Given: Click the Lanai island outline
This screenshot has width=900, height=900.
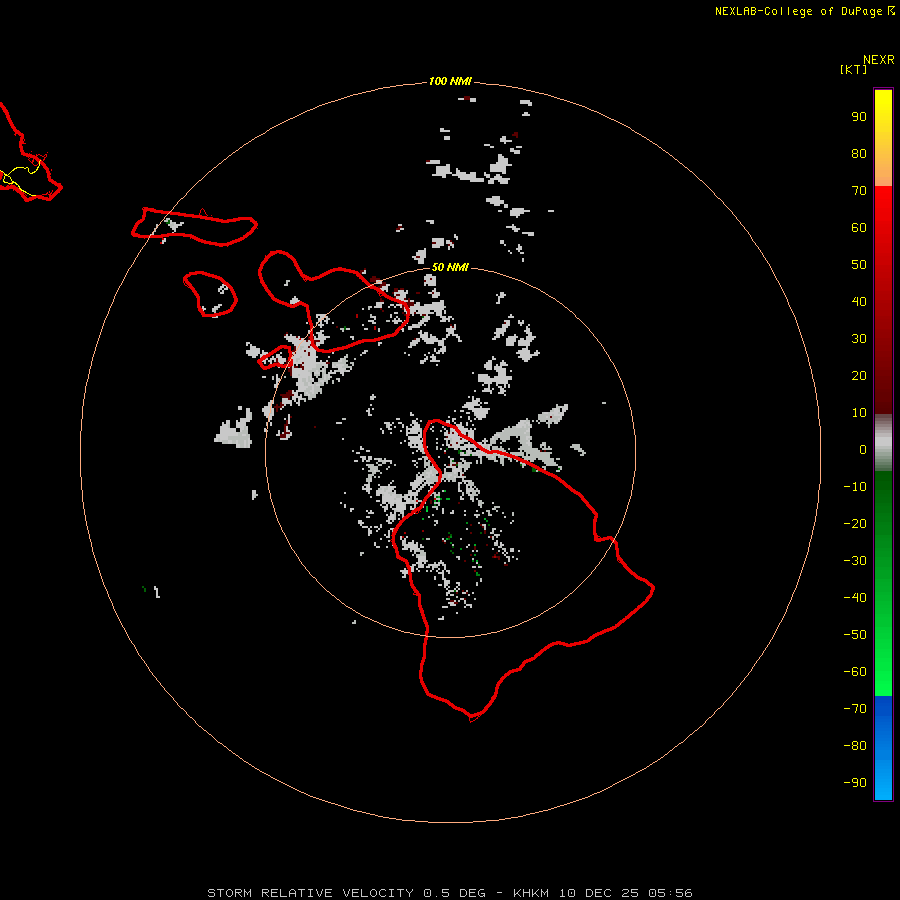Looking at the screenshot, I should (211, 294).
